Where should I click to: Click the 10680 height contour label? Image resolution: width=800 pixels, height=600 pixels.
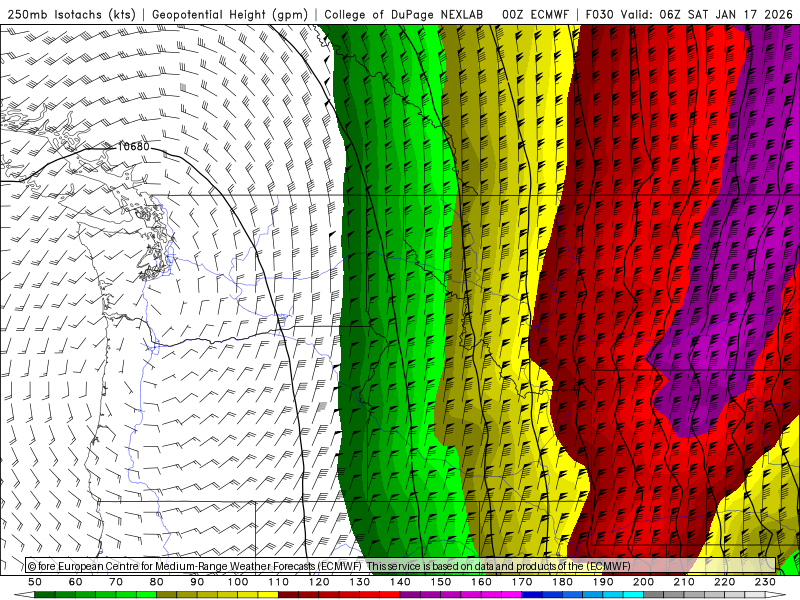tap(134, 146)
